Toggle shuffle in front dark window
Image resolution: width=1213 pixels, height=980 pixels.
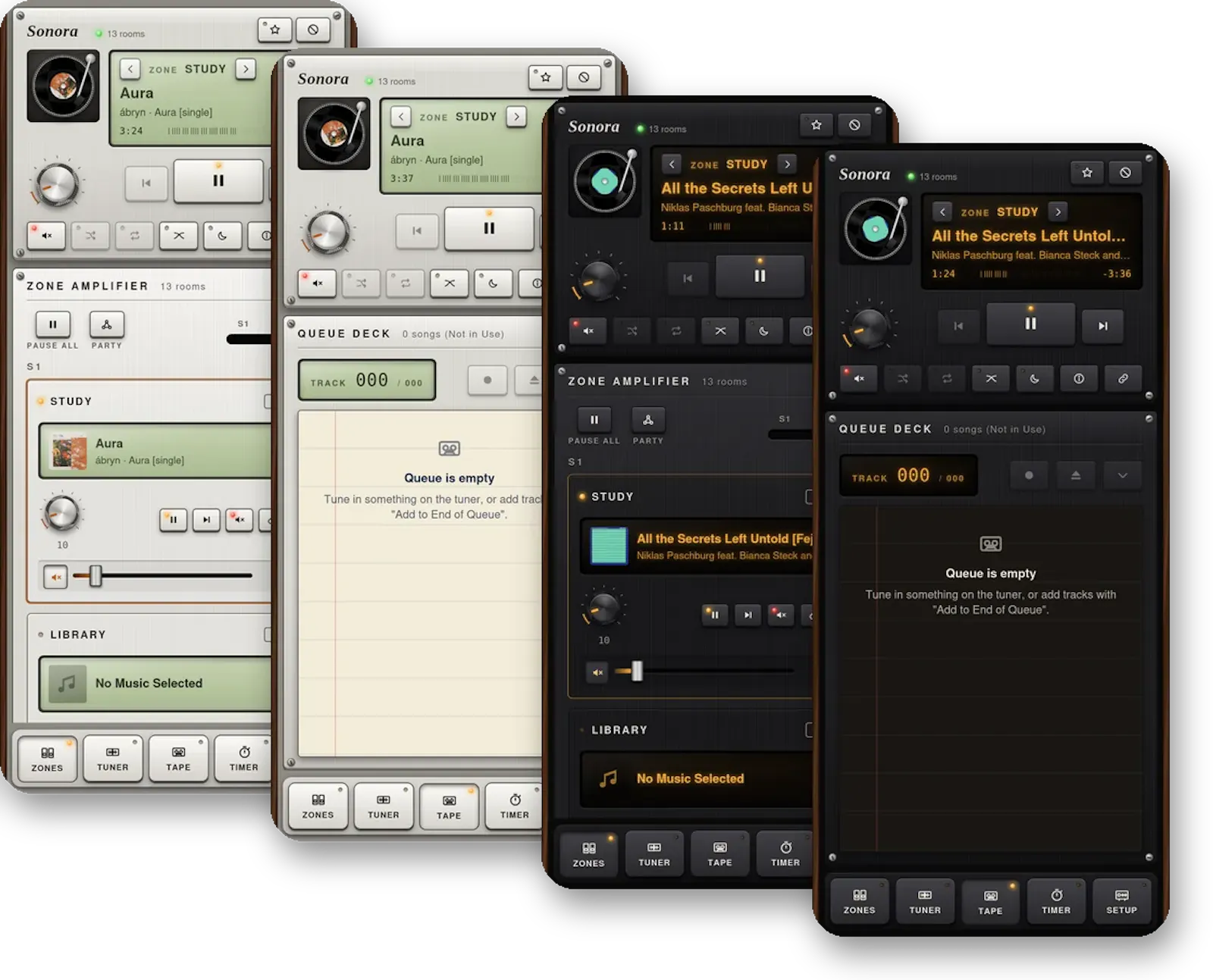click(902, 378)
